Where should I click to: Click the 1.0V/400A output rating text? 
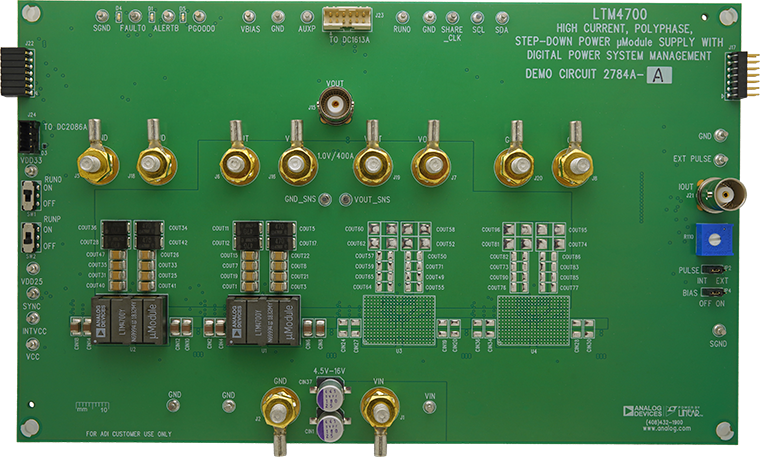335,156
